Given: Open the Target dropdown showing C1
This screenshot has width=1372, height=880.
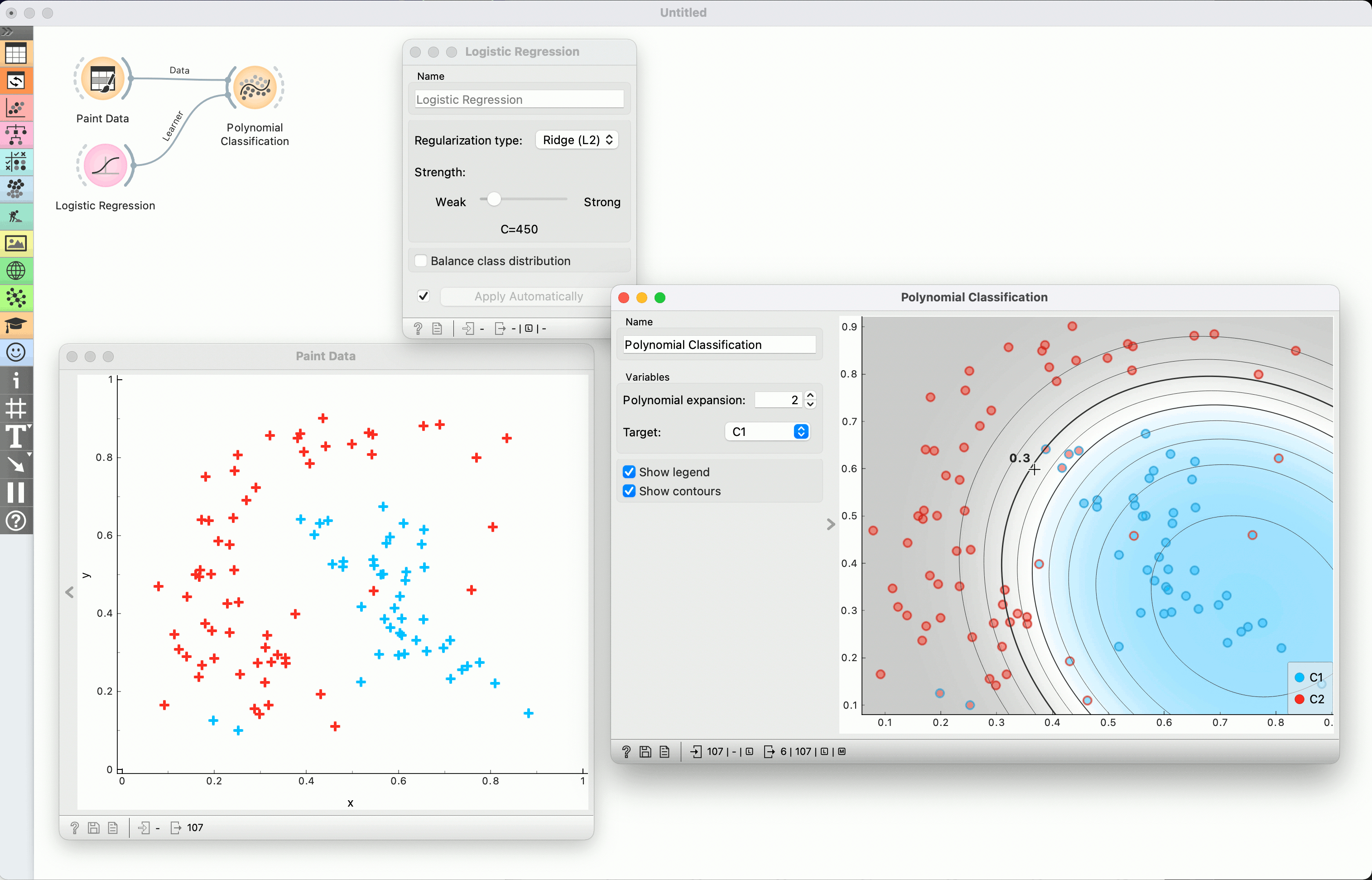Looking at the screenshot, I should [x=768, y=431].
